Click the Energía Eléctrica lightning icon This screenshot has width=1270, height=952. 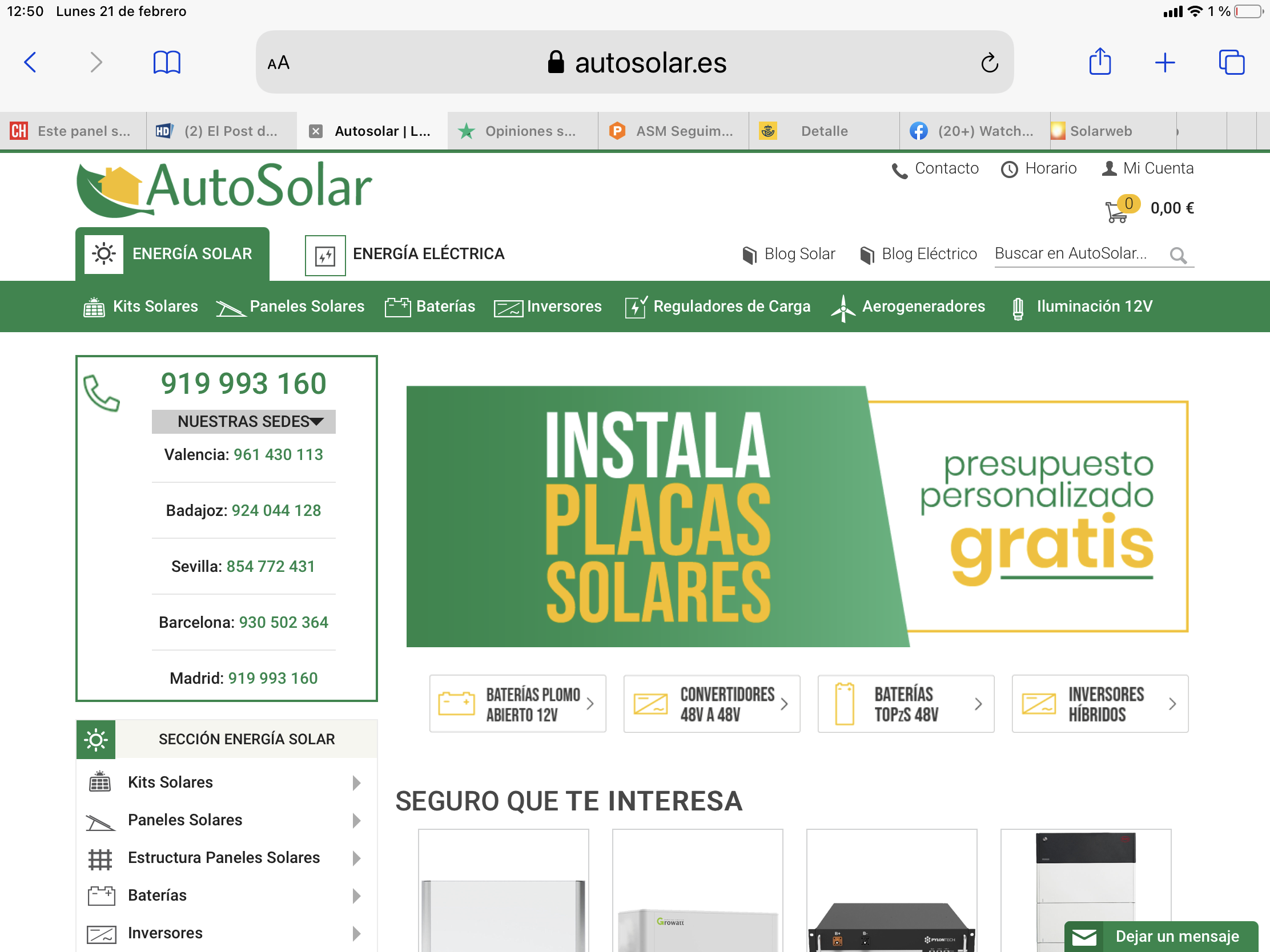coord(325,255)
